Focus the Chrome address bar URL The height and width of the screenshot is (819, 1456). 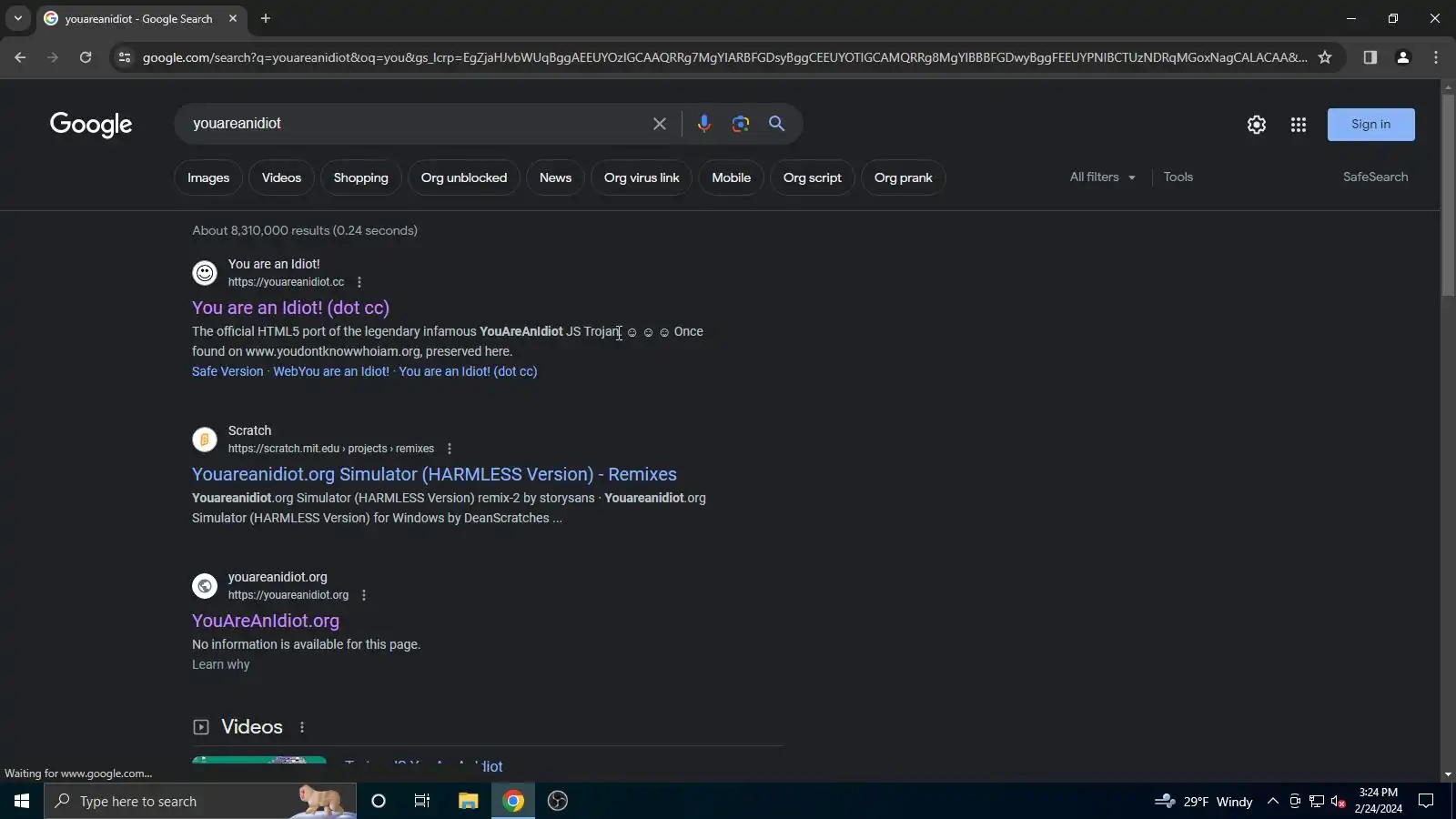pos(724,57)
